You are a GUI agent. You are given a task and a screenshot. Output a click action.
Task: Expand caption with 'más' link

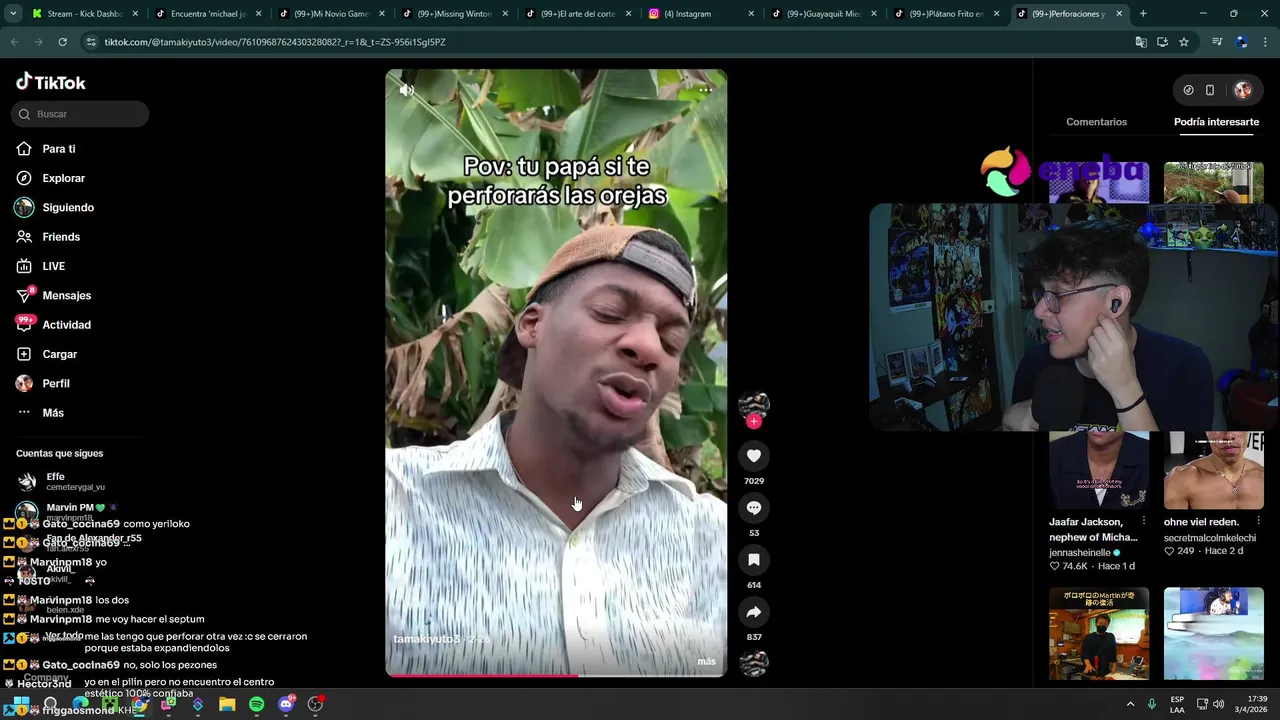pyautogui.click(x=706, y=661)
